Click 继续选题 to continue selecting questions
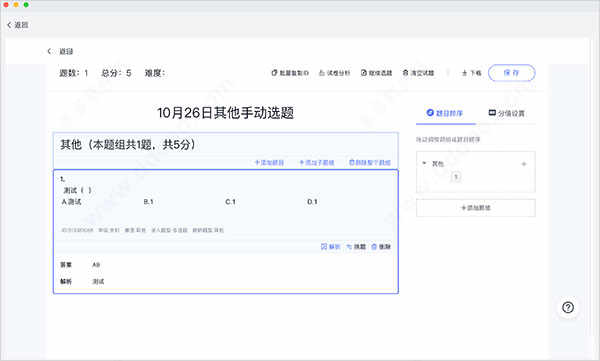Image resolution: width=600 pixels, height=361 pixels. coord(377,73)
